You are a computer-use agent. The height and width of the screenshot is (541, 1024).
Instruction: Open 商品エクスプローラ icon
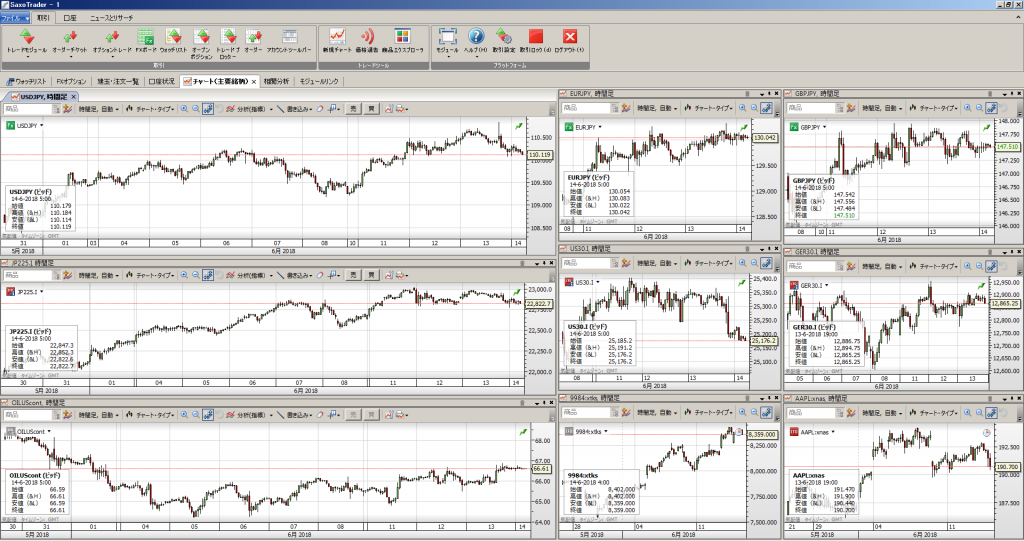(401, 40)
